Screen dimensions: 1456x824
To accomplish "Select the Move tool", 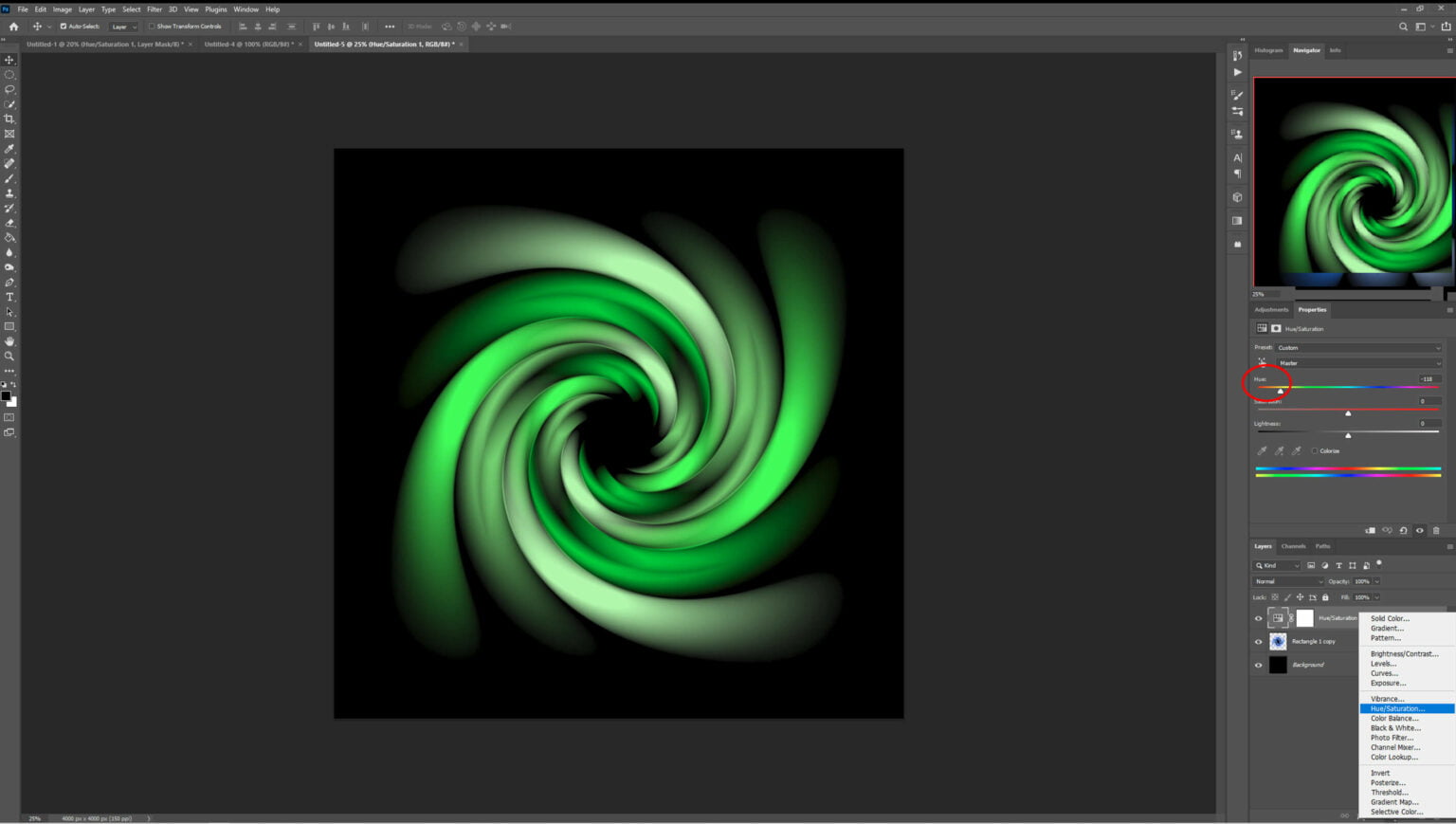I will click(x=9, y=59).
